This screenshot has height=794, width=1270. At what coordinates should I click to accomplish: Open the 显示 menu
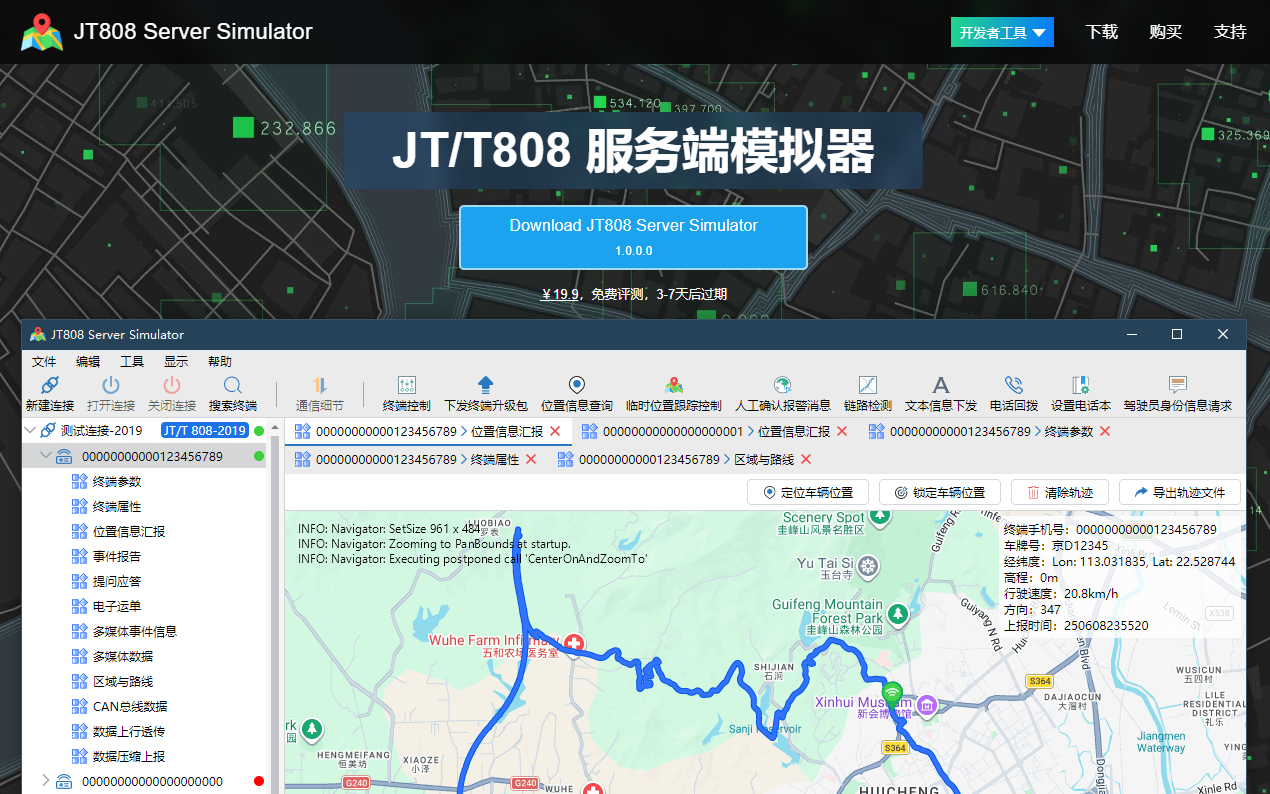[176, 362]
